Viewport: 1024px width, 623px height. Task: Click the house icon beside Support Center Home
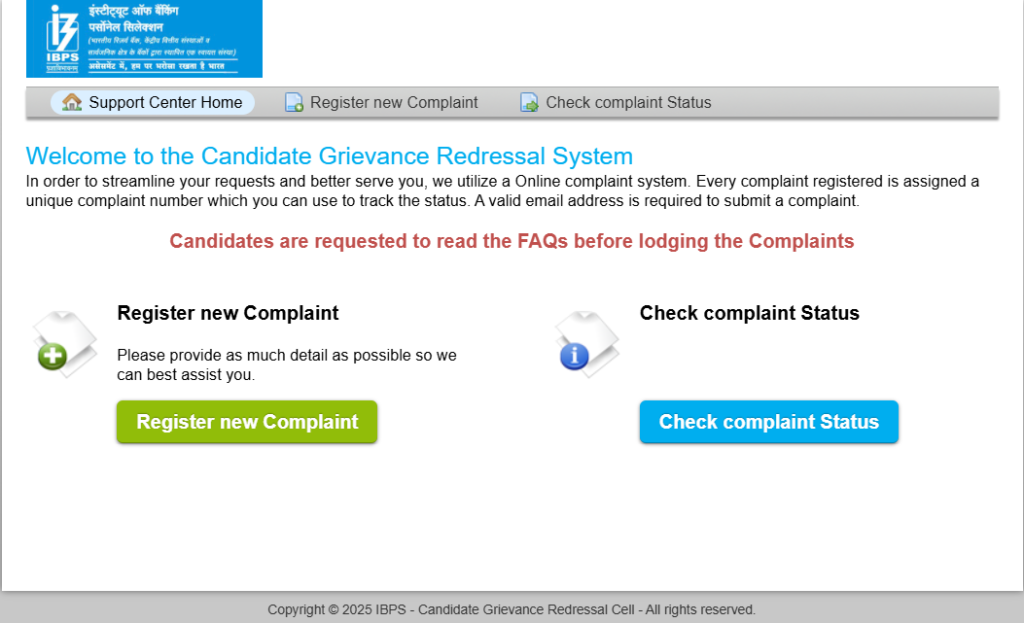(72, 102)
